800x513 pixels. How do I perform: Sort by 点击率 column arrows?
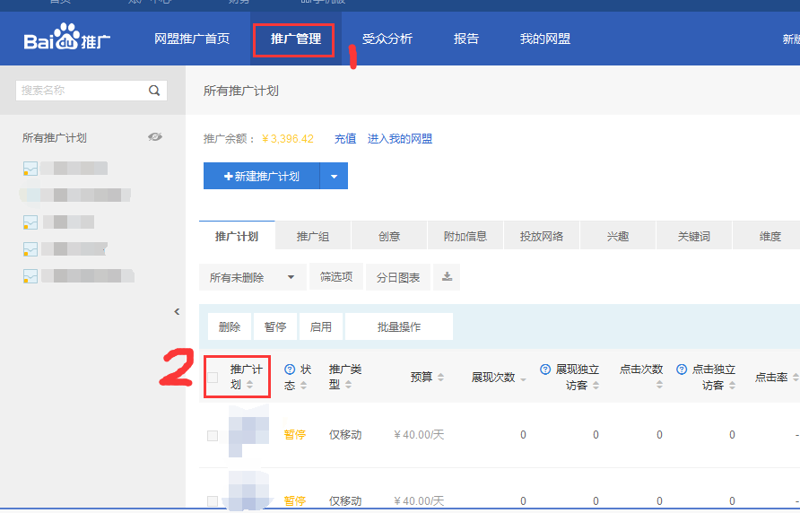point(795,377)
